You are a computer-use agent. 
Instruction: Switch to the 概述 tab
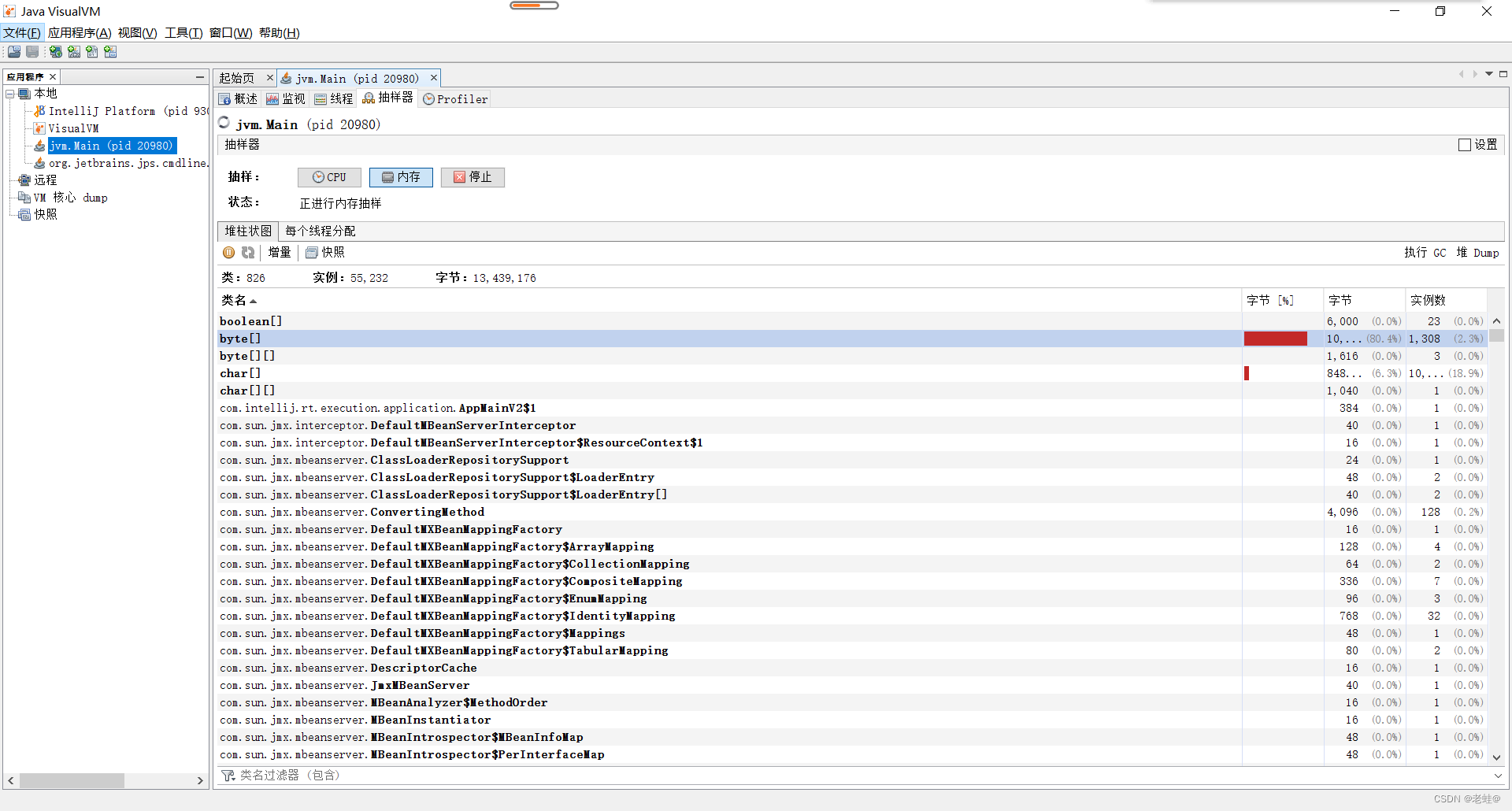click(x=239, y=99)
